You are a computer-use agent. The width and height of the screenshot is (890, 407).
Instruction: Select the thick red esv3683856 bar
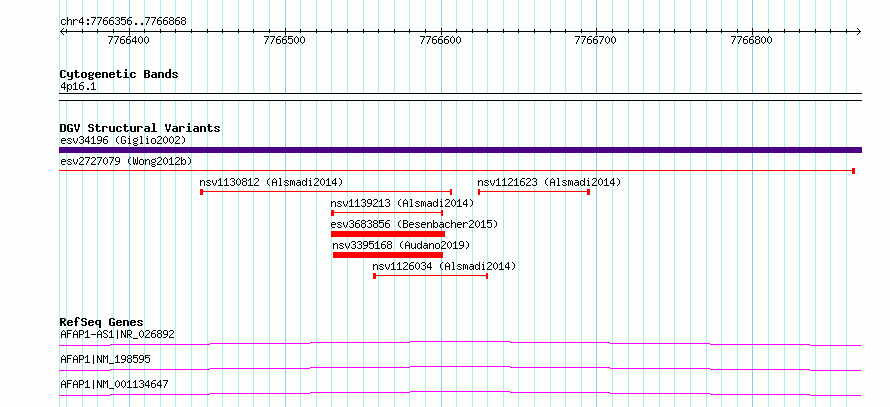(x=388, y=234)
